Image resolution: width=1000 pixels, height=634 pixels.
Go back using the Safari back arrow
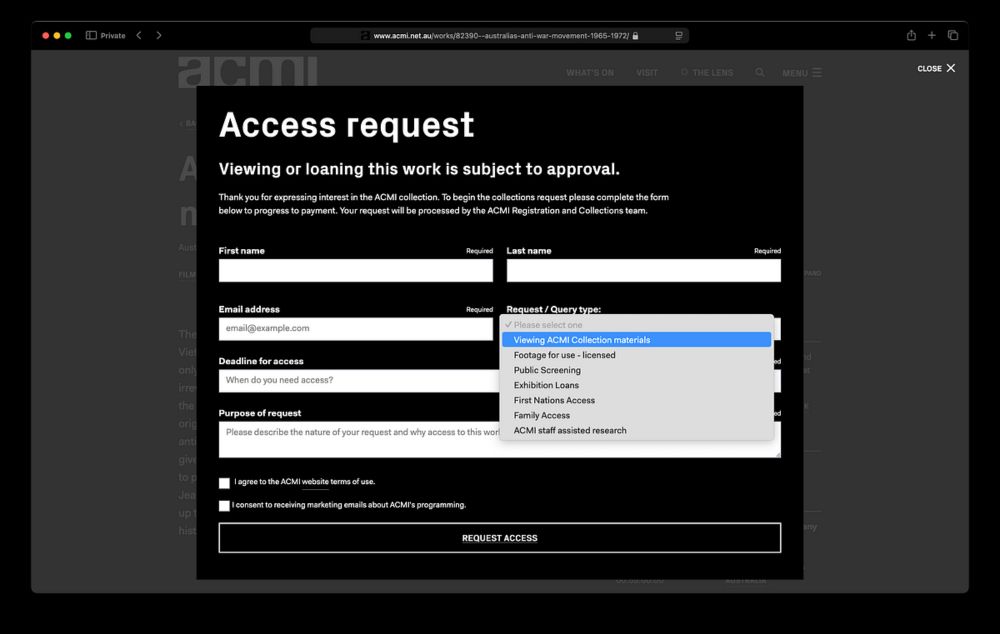139,36
